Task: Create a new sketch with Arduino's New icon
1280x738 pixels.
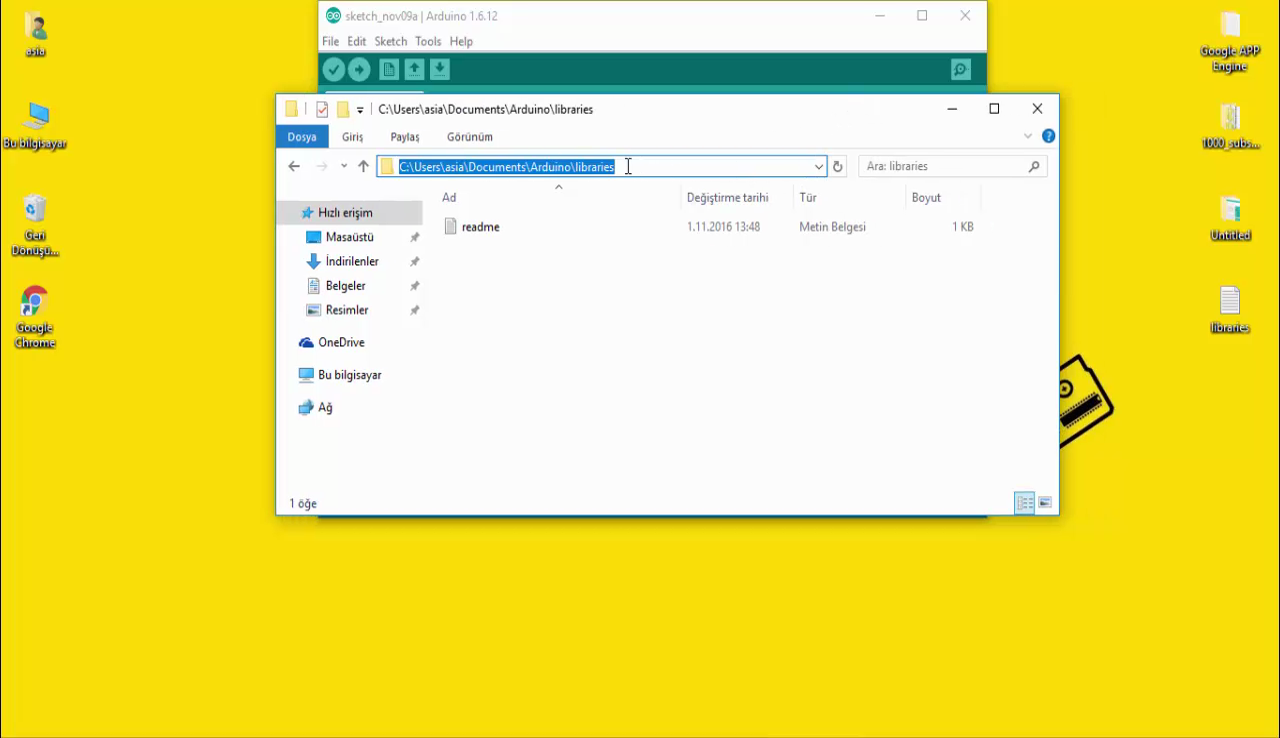Action: (x=389, y=69)
